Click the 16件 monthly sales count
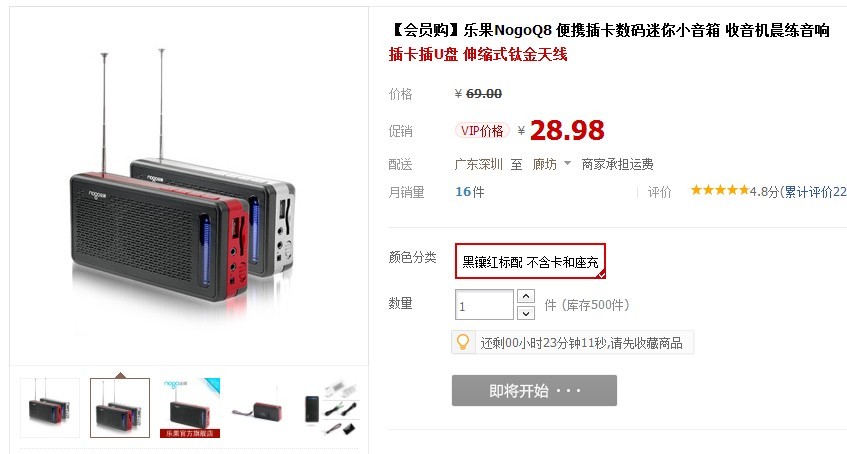 click(469, 192)
